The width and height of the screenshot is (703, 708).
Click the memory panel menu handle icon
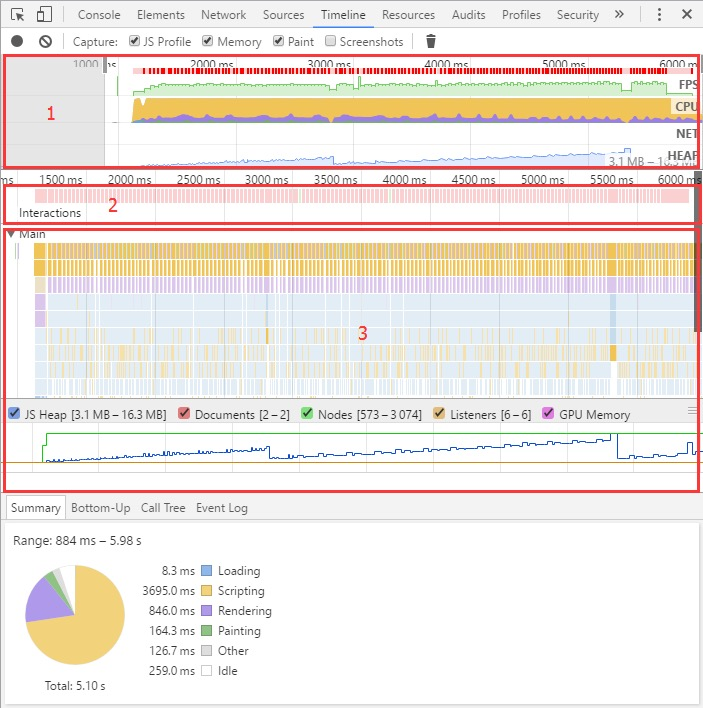[692, 410]
